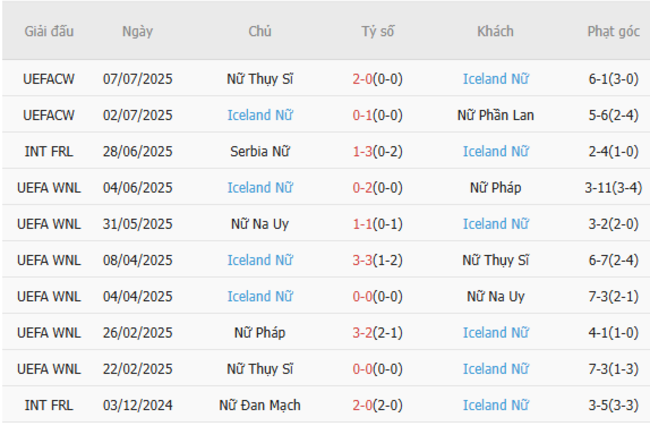Click INT FRL label for 03/12/2024 match
The image size is (650, 426).
tap(46, 405)
